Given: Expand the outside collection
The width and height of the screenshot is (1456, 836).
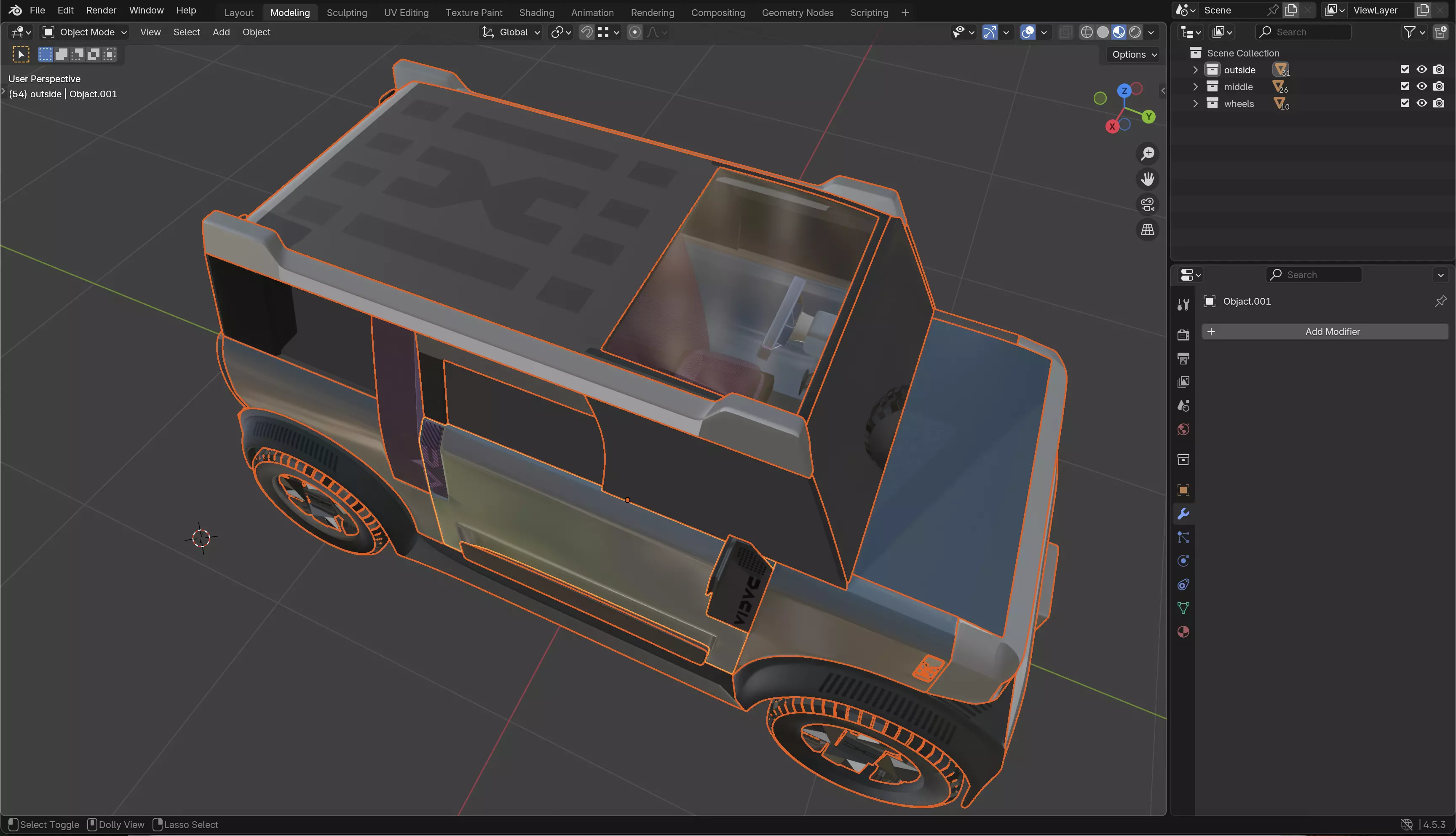Looking at the screenshot, I should (1196, 70).
